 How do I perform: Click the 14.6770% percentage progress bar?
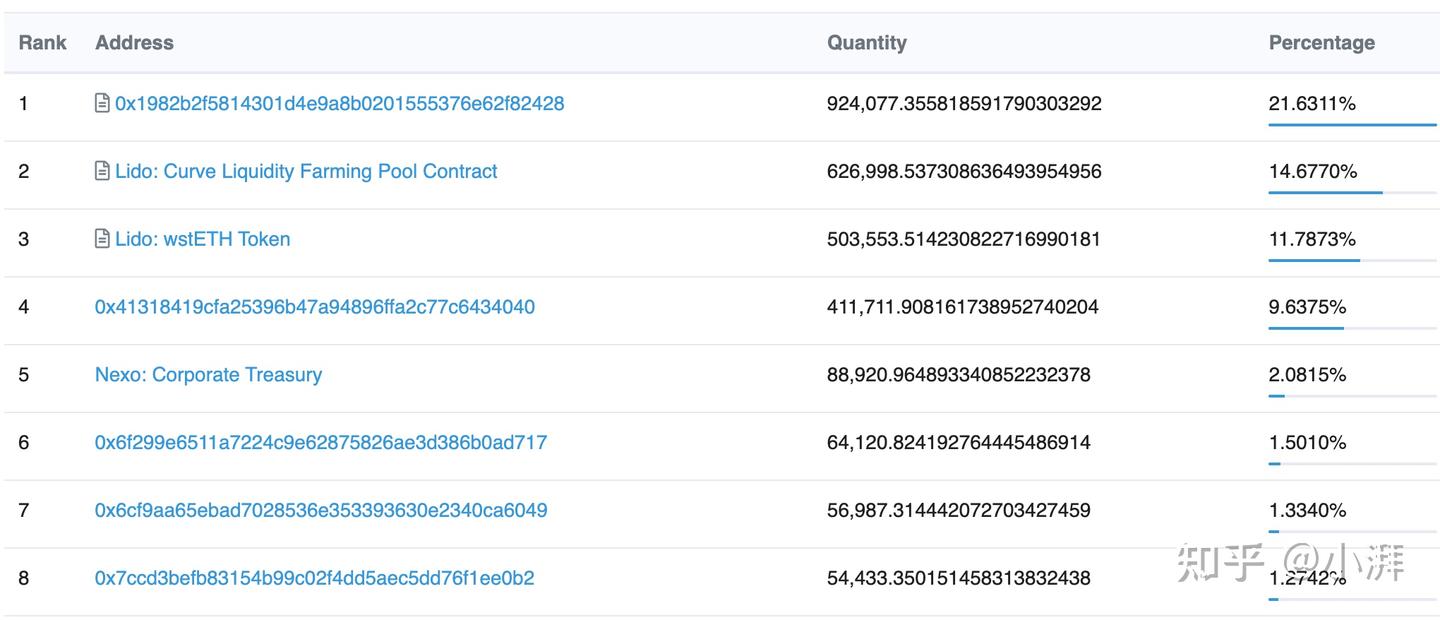[x=1351, y=192]
